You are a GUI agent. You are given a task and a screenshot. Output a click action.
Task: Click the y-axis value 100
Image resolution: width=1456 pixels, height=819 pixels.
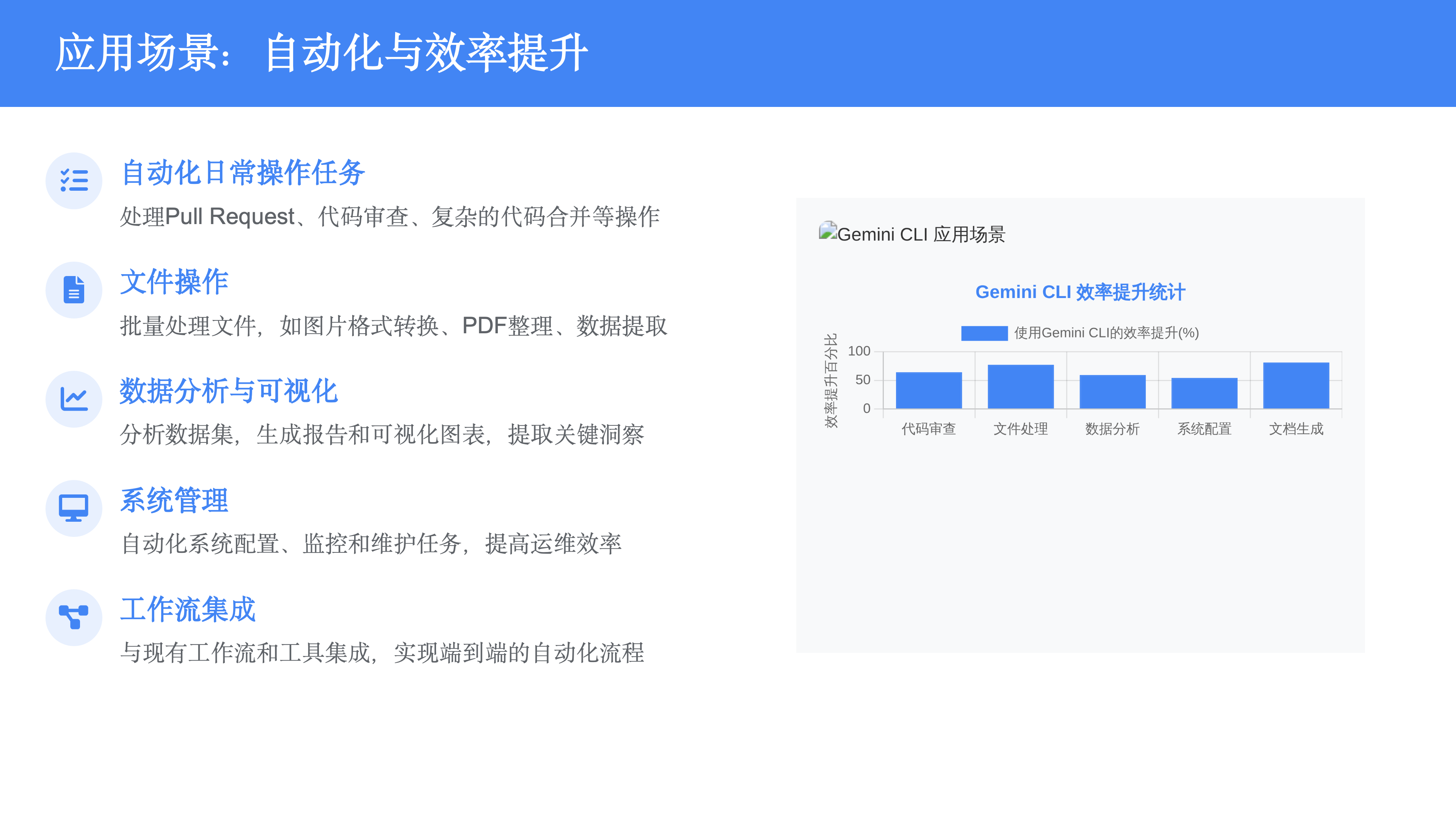click(x=859, y=351)
